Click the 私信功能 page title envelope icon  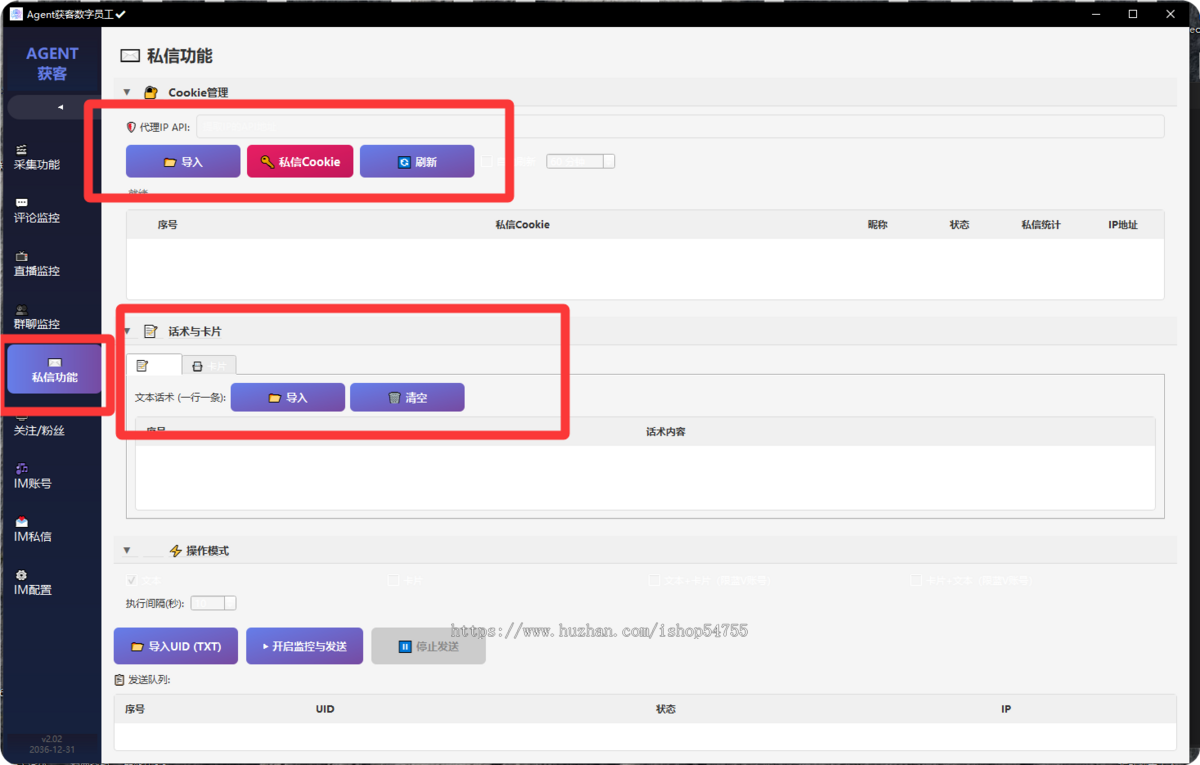coord(130,56)
